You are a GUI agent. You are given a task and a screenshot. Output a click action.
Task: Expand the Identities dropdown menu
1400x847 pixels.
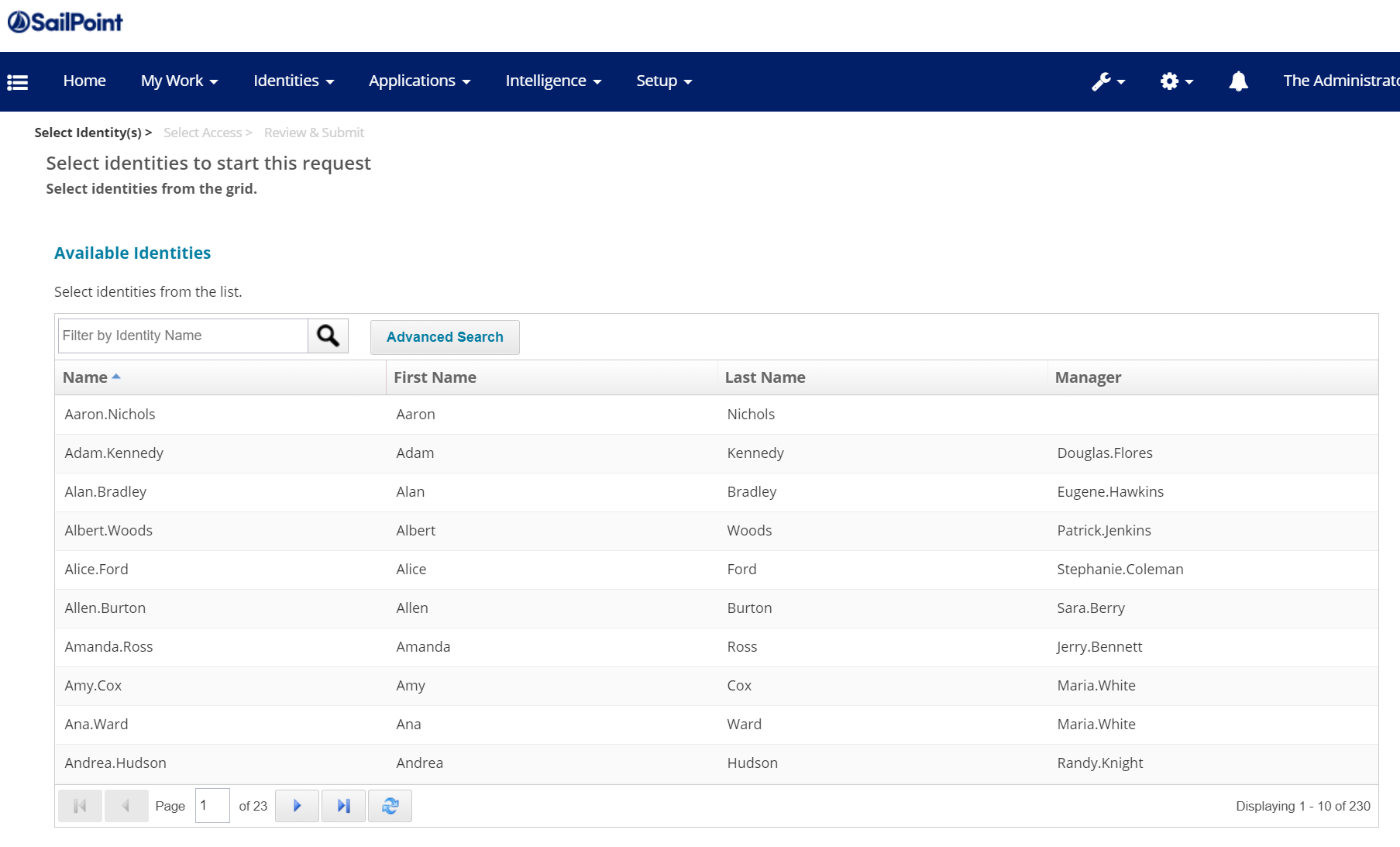tap(294, 81)
